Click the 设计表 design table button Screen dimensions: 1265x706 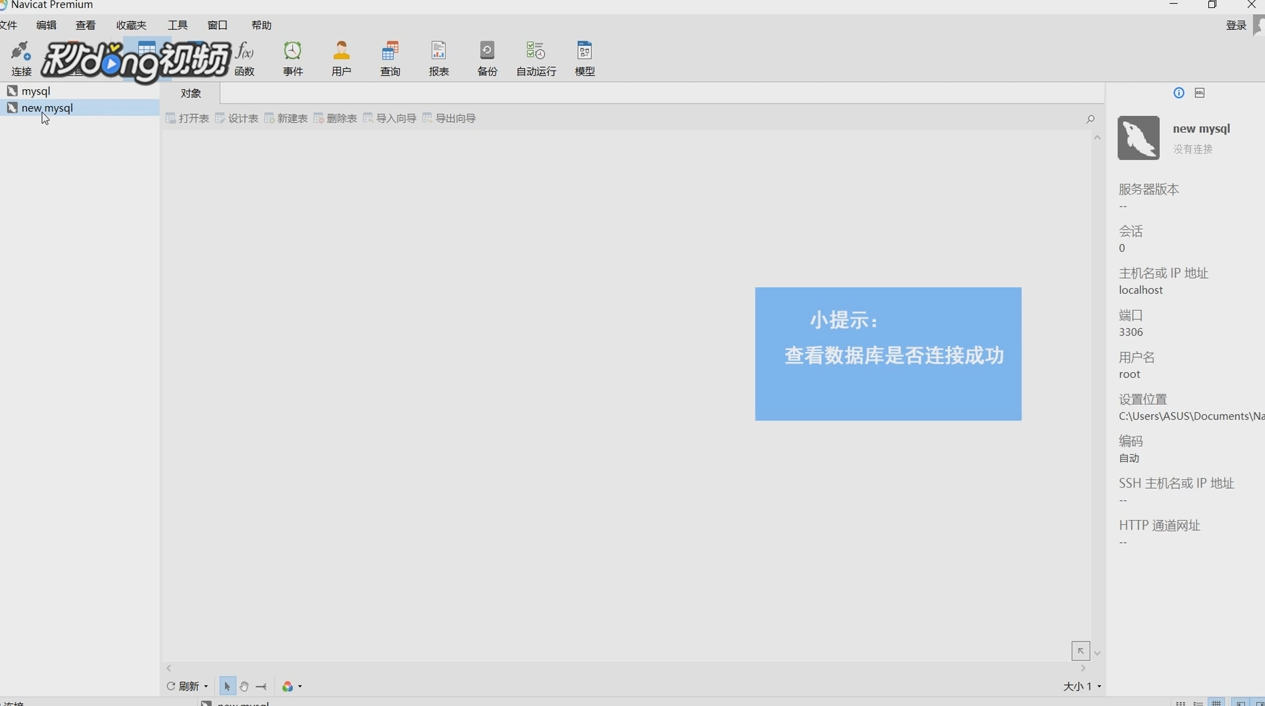(x=236, y=118)
